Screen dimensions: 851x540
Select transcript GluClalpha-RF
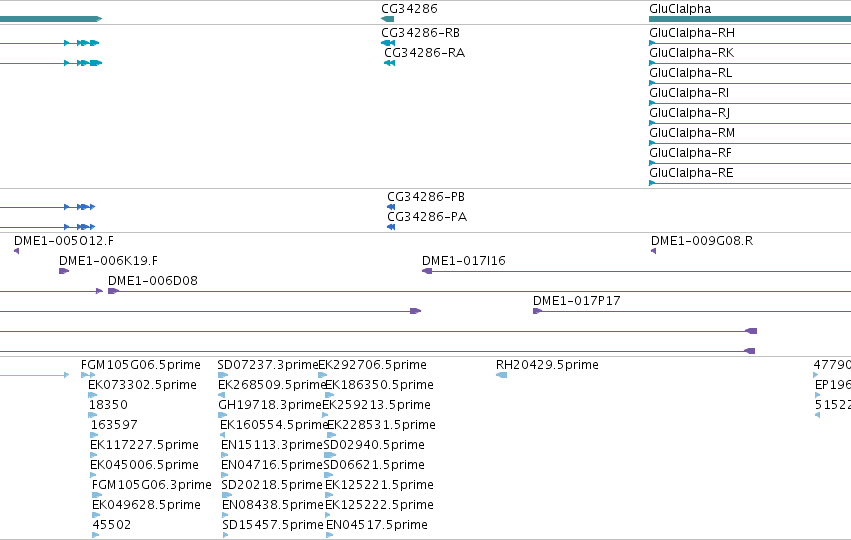coord(690,153)
